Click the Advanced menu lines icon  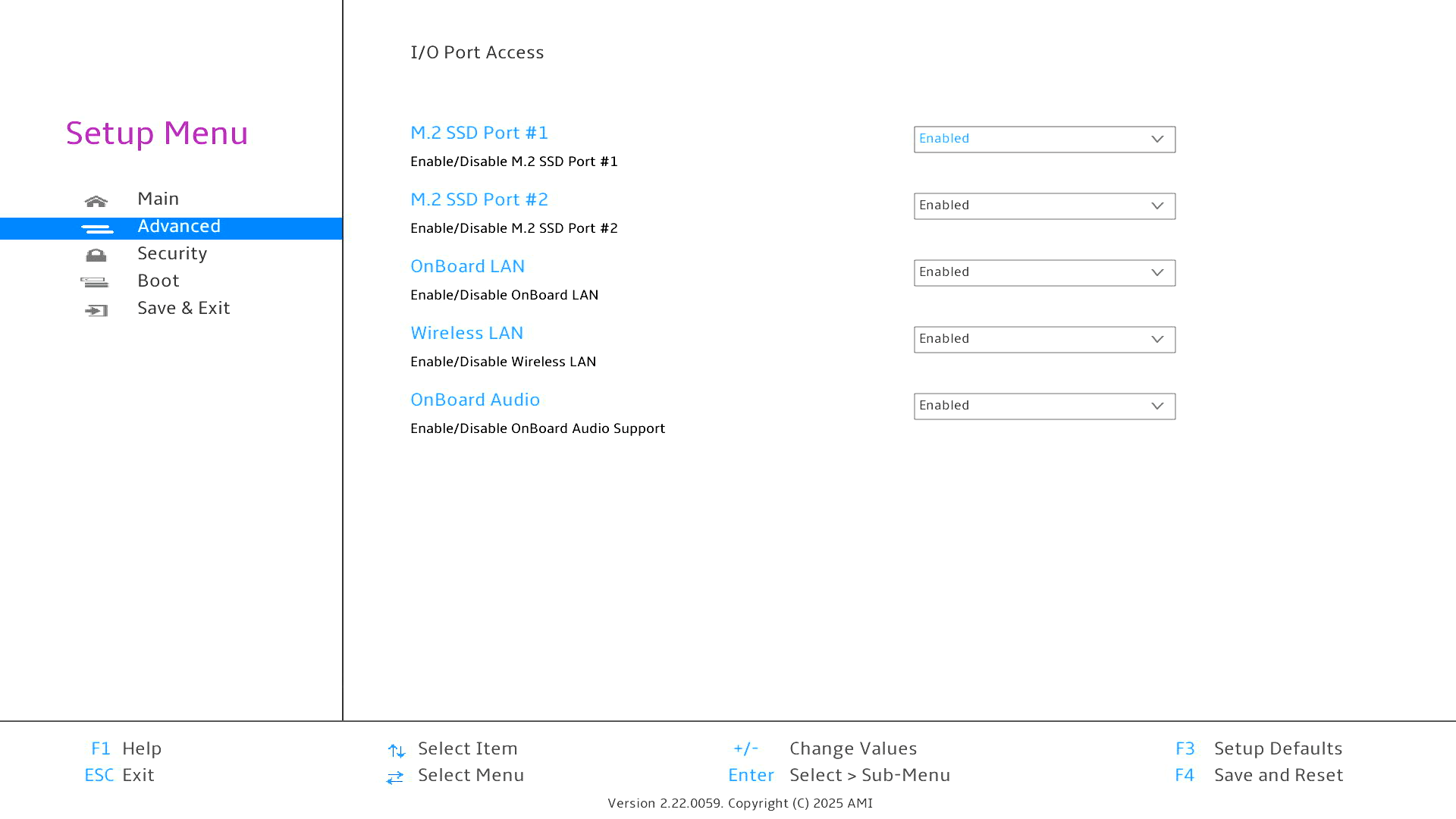(x=97, y=228)
